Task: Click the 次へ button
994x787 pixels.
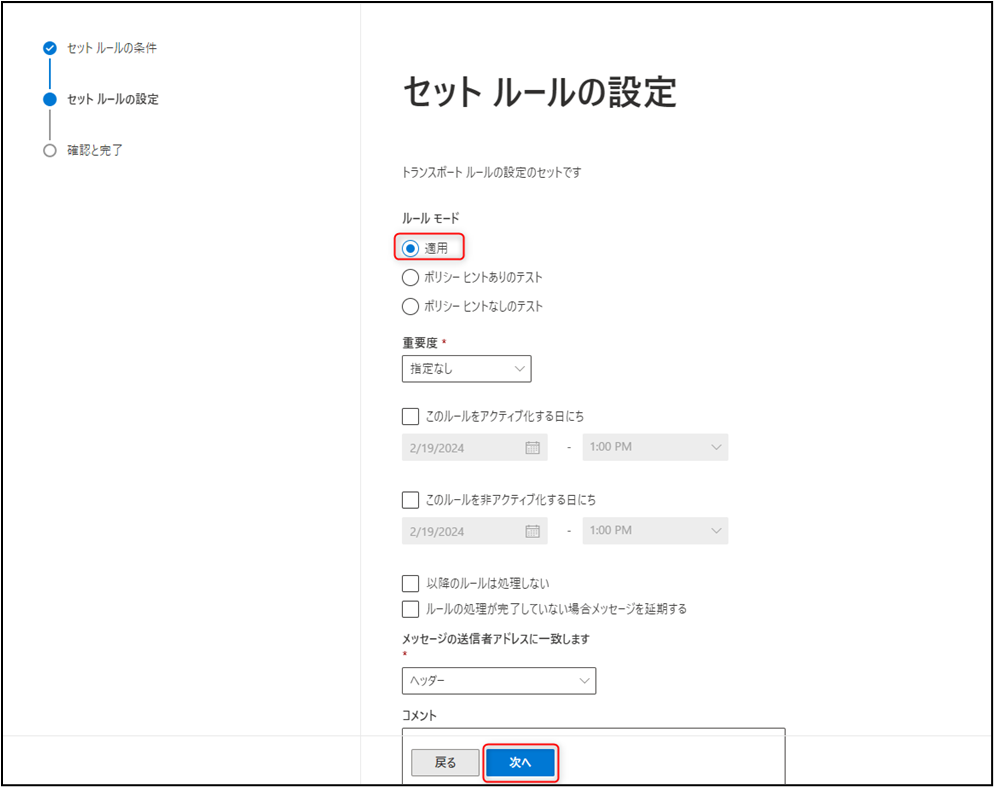Action: [x=520, y=762]
